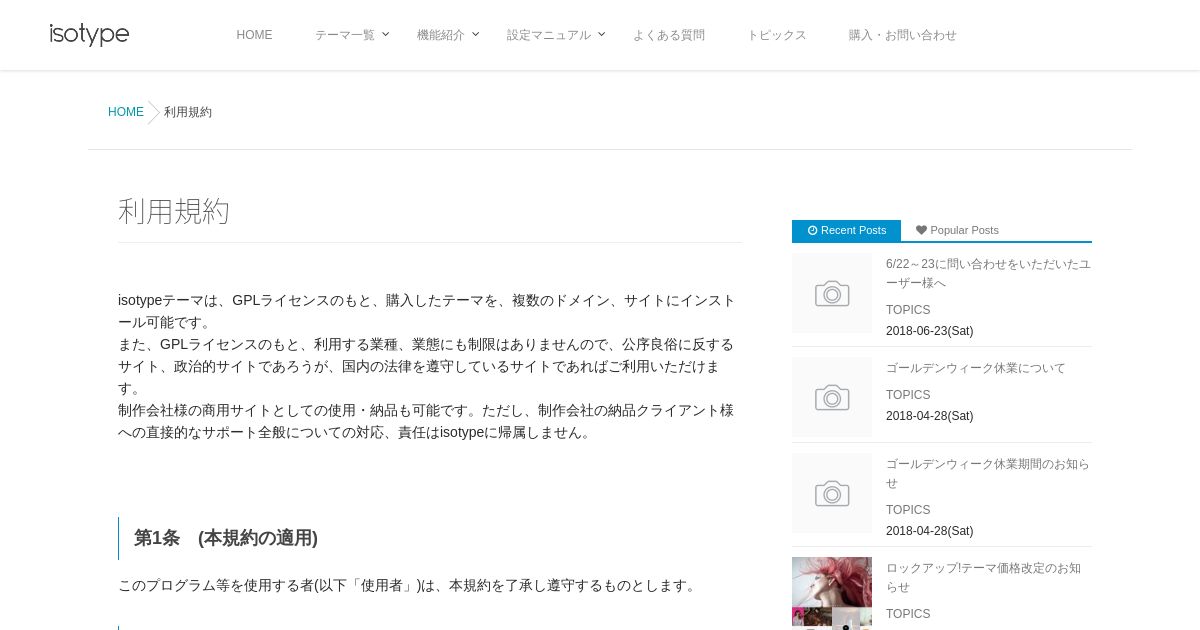
Task: Open the 機能紹介 menu
Action: [441, 35]
